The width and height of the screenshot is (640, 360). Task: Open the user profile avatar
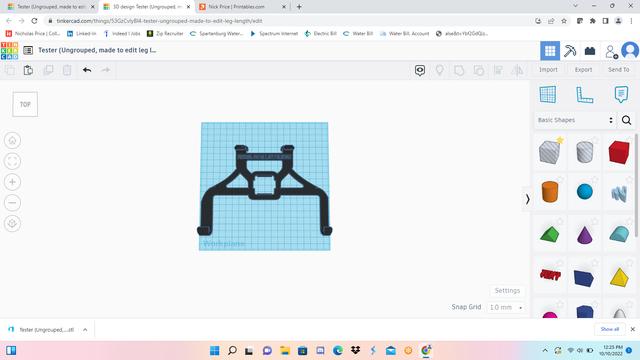630,51
